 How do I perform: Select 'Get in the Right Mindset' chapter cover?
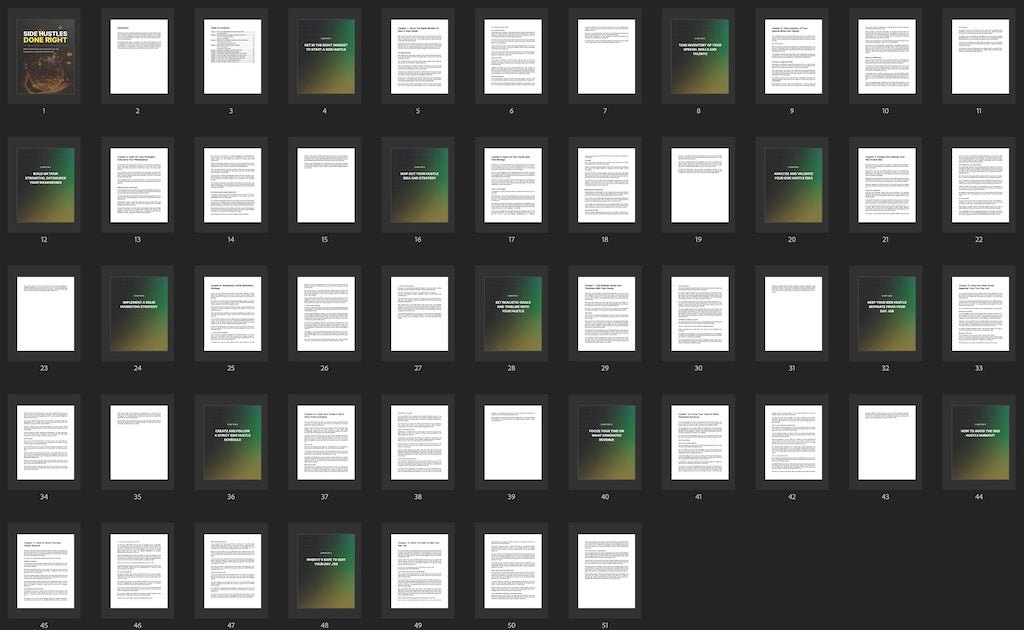(325, 57)
